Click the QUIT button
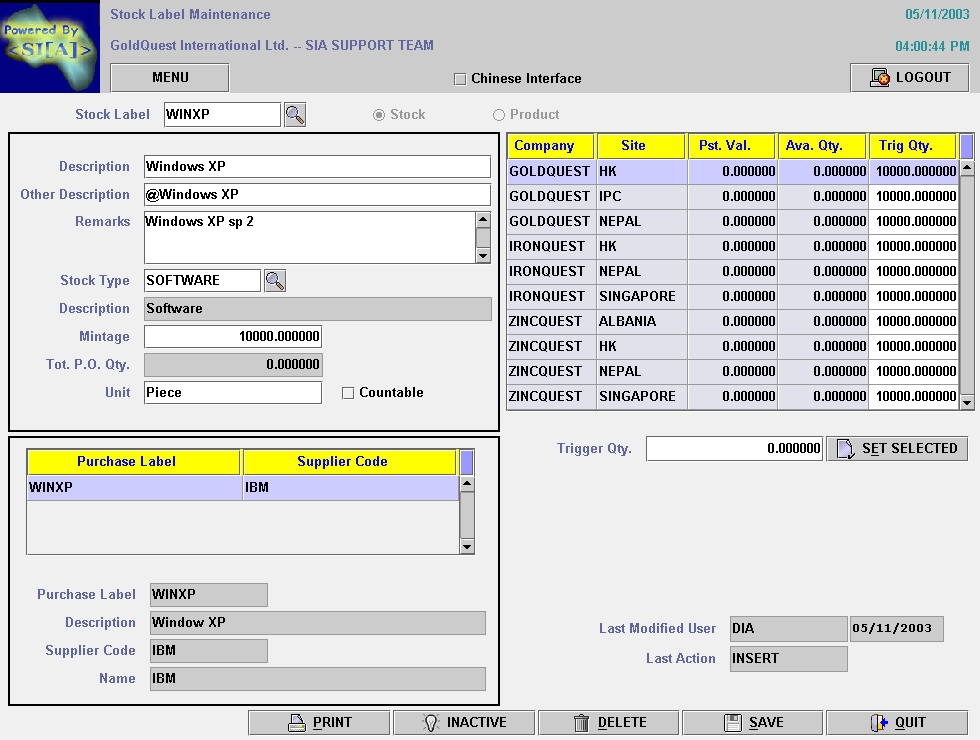The height and width of the screenshot is (740, 980). (x=897, y=722)
